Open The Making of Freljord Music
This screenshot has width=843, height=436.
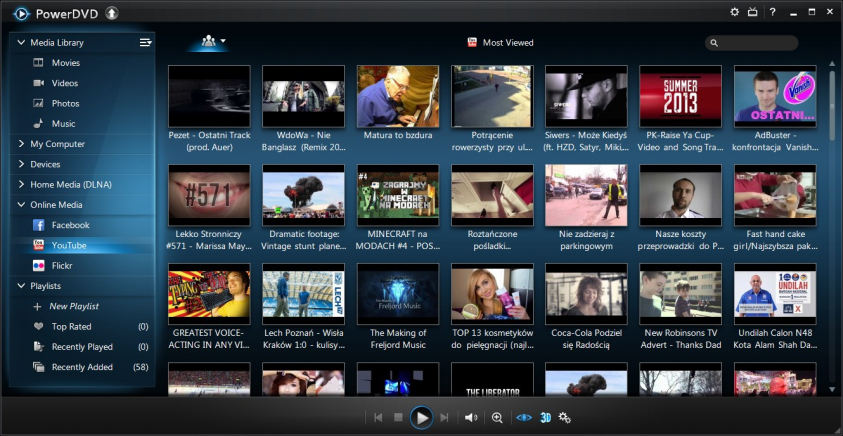pyautogui.click(x=398, y=294)
